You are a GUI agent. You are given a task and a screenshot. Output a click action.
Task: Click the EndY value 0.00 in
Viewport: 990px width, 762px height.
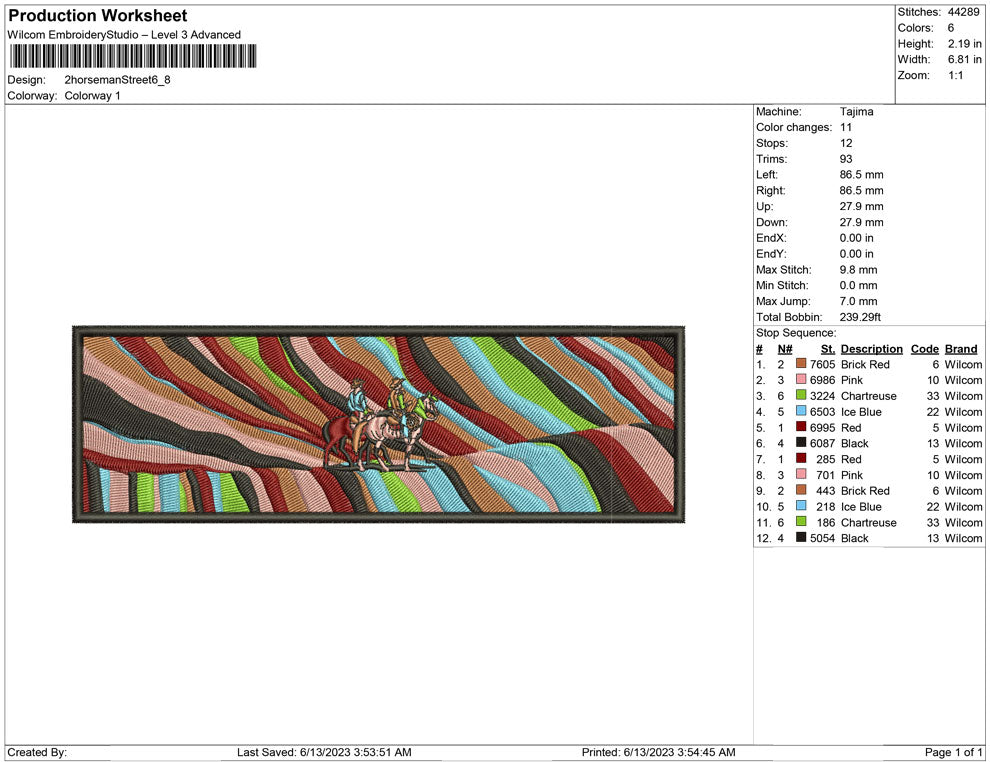coord(857,253)
